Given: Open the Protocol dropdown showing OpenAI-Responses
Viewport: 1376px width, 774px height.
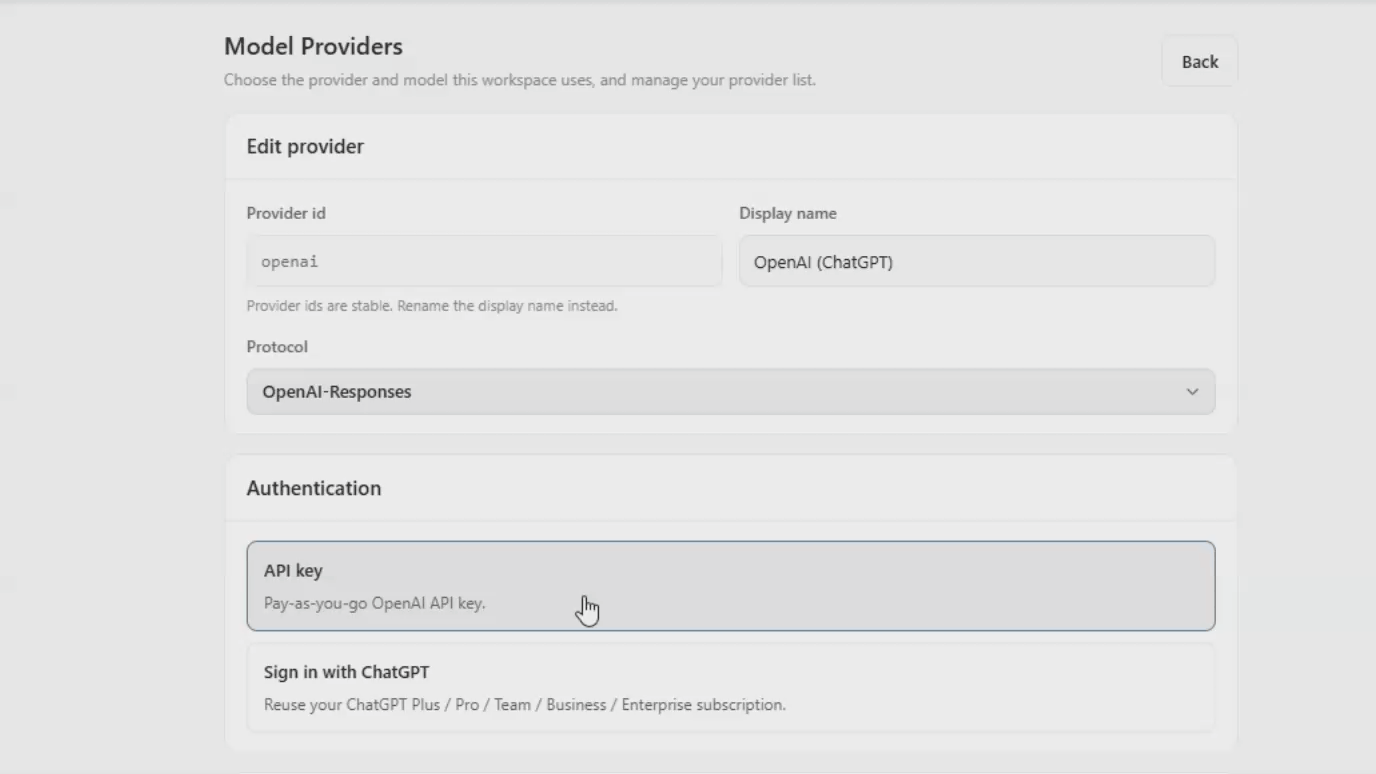Looking at the screenshot, I should click(x=731, y=392).
